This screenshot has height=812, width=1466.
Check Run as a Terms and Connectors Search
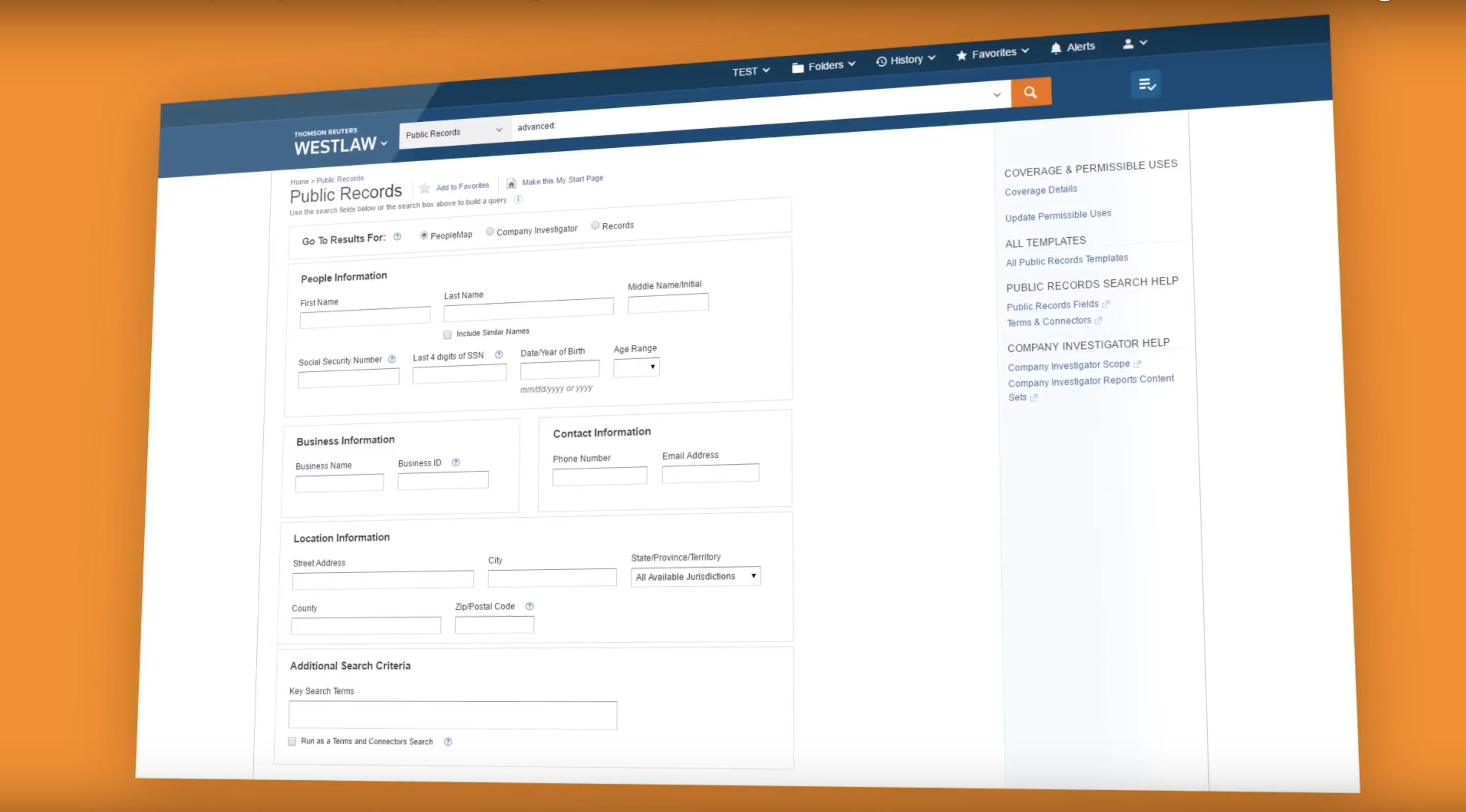(292, 741)
